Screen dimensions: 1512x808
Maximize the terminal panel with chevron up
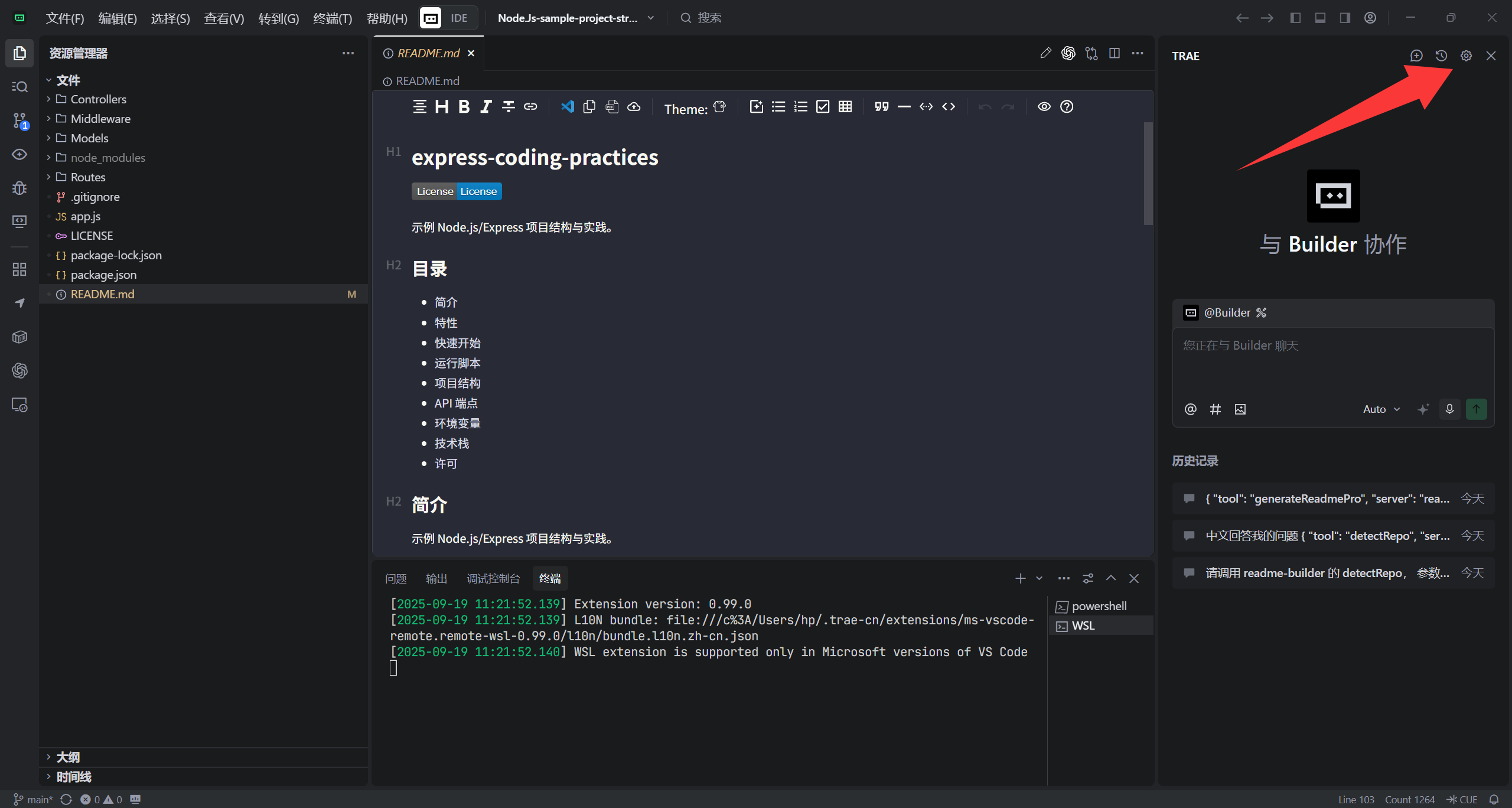1111,578
